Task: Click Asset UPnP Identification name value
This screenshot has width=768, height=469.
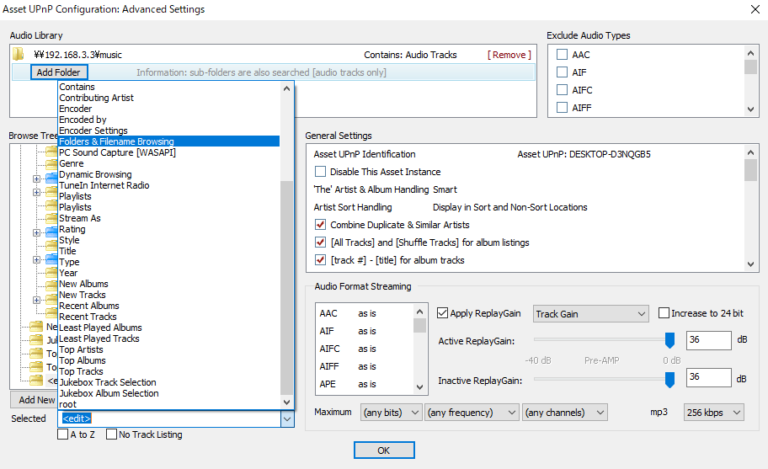Action: 584,154
